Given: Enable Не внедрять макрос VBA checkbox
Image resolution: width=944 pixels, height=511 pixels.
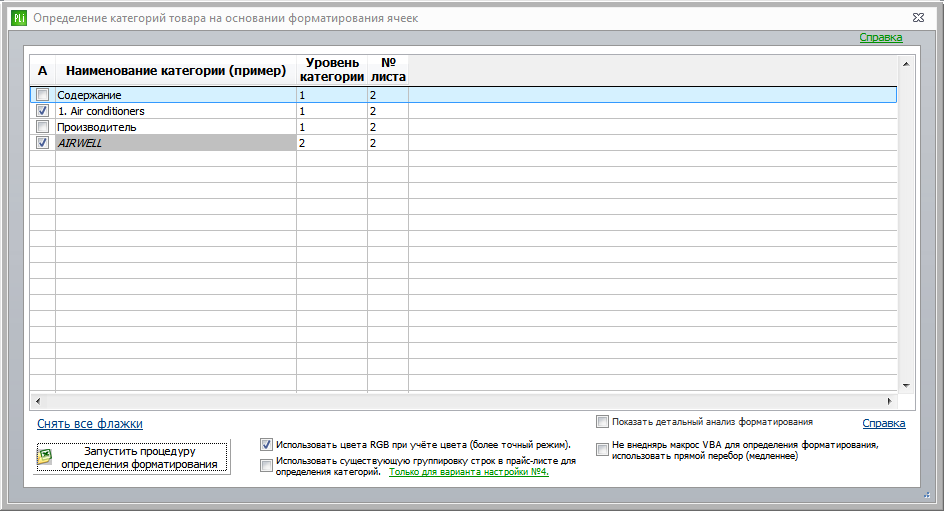Looking at the screenshot, I should coord(602,450).
